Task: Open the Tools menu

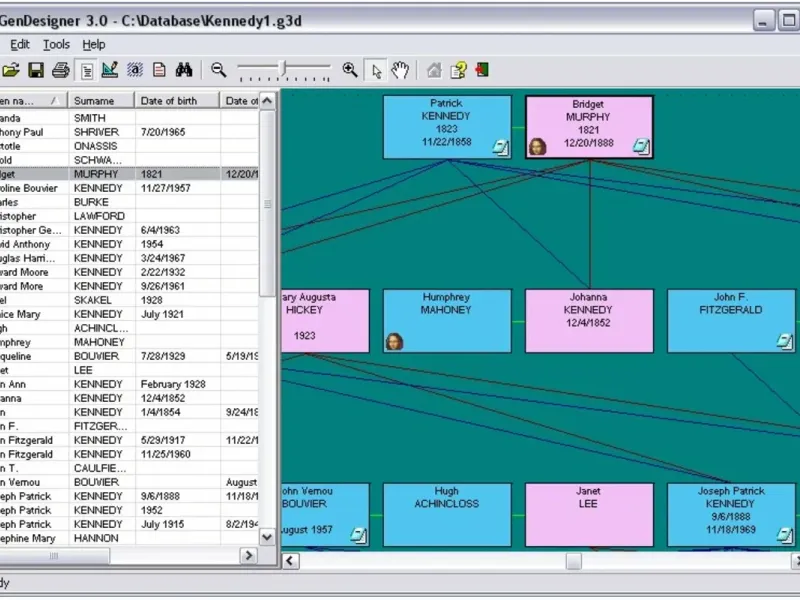Action: 56,44
